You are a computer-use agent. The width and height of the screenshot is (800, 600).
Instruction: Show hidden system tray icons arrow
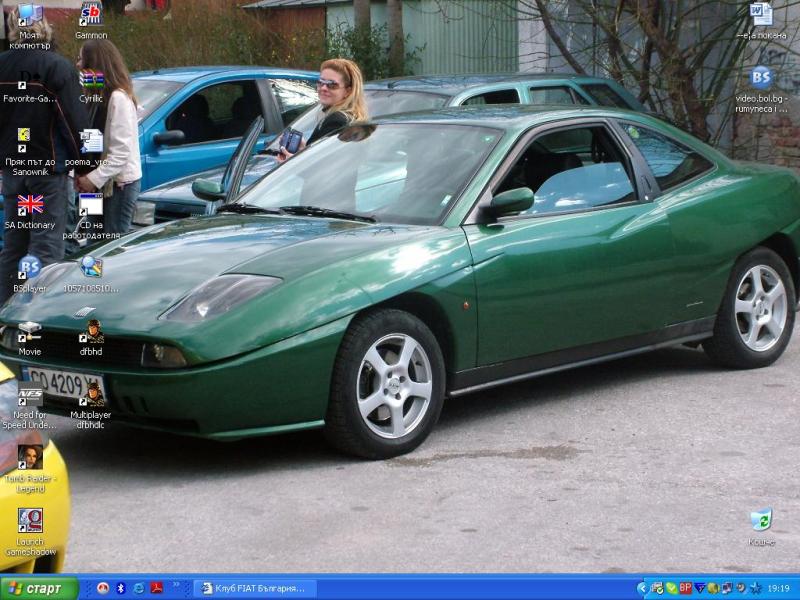point(641,588)
